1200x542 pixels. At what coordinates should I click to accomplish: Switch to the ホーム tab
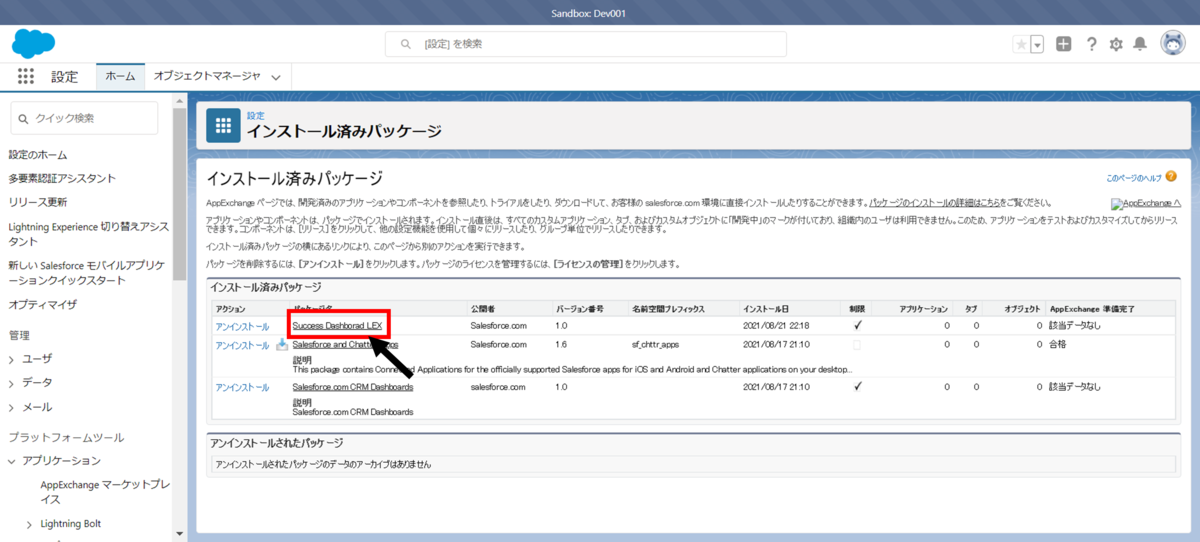coord(120,76)
